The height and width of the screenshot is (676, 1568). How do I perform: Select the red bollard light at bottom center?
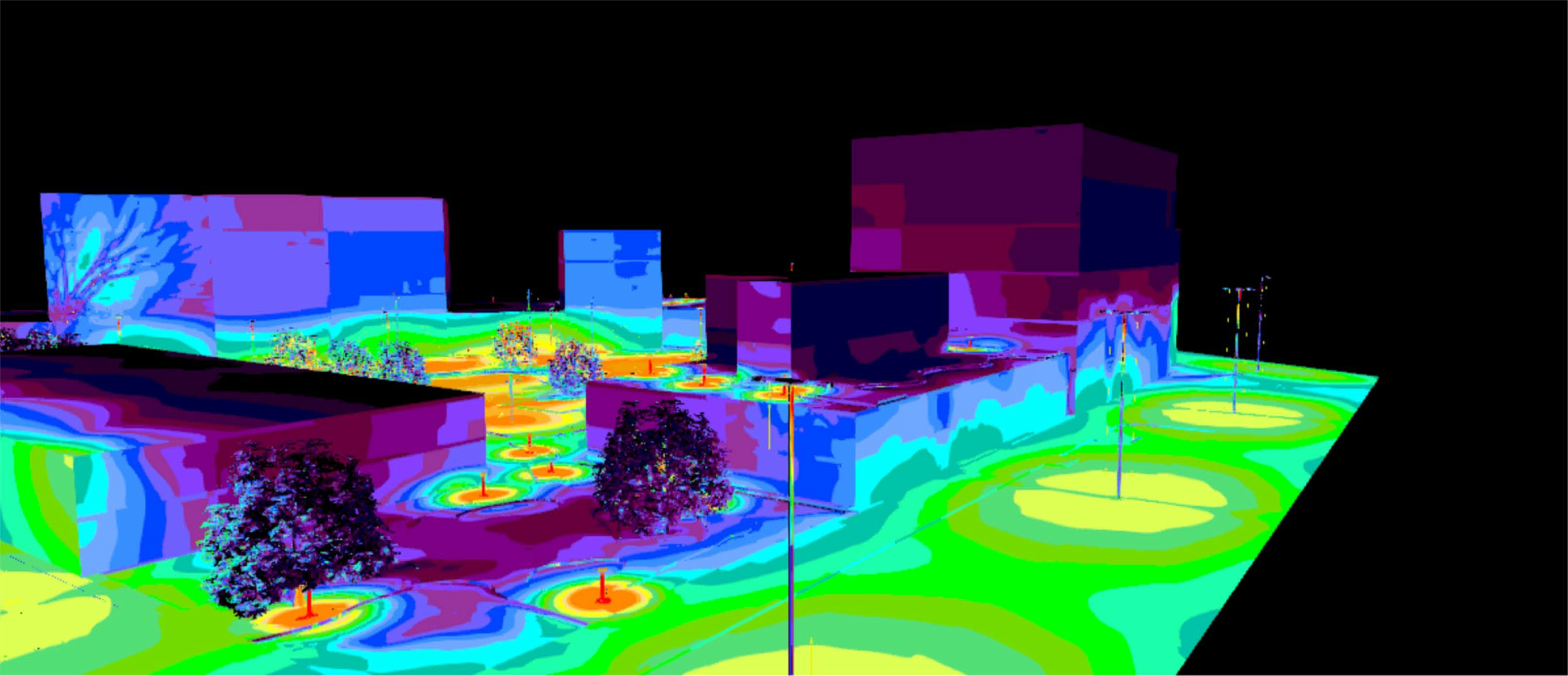click(x=603, y=590)
